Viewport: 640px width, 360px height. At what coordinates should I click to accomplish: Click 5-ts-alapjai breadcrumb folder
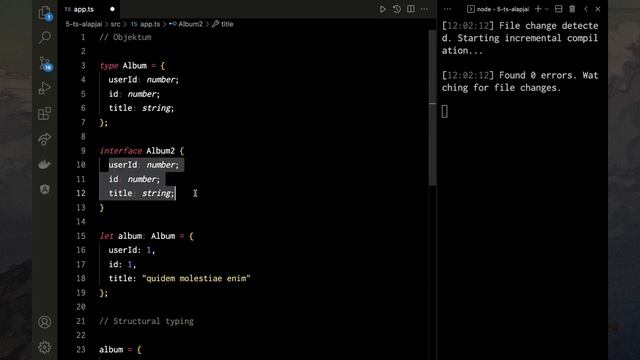coord(84,24)
